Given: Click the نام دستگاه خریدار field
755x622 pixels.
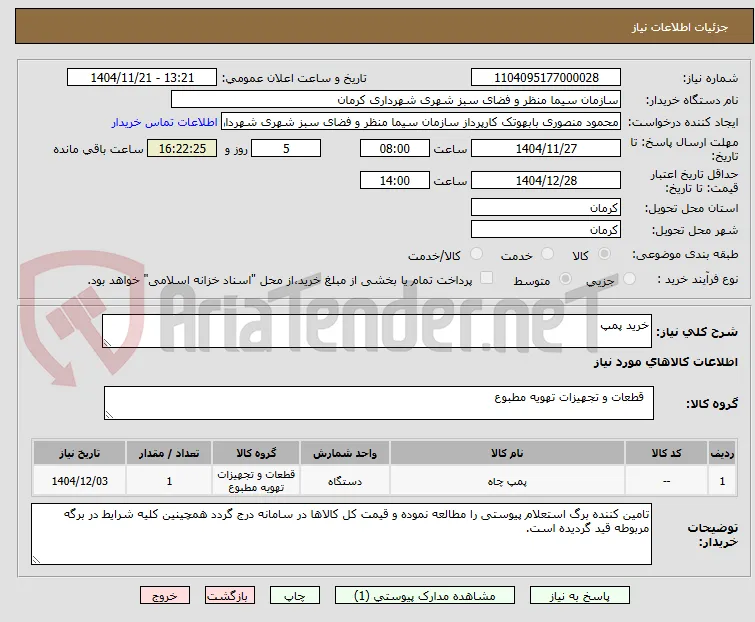Looking at the screenshot, I should tap(396, 100).
